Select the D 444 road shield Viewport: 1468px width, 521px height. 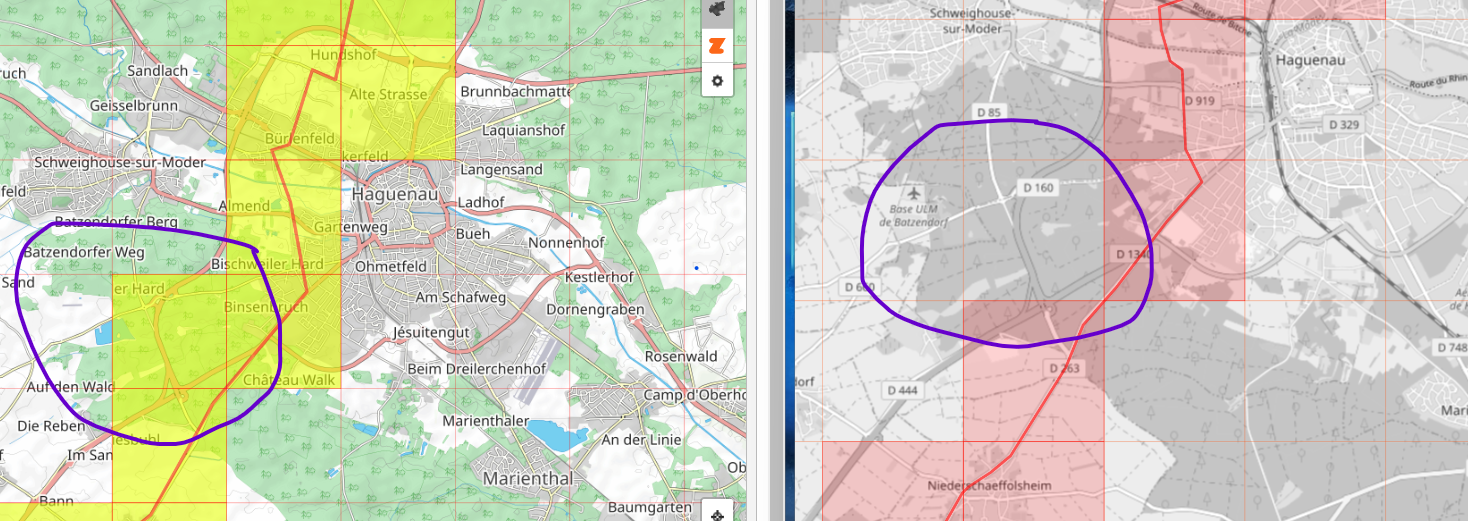[x=901, y=390]
